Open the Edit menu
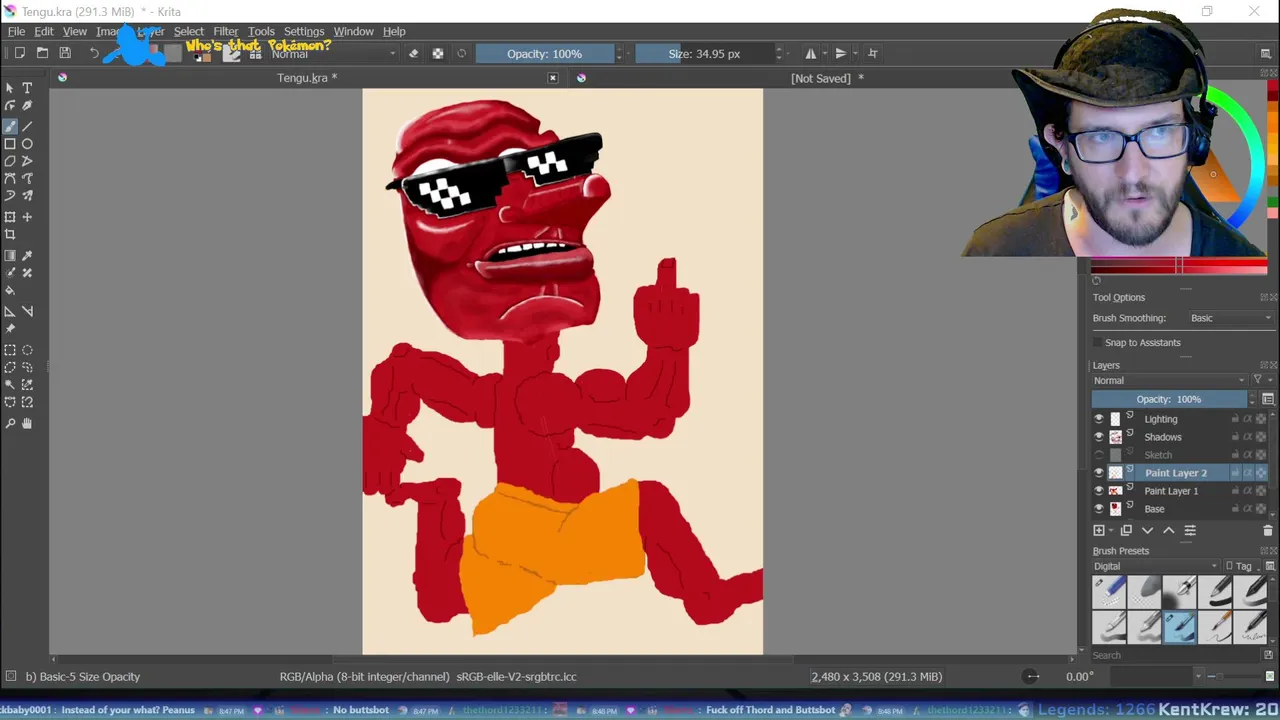 click(44, 32)
